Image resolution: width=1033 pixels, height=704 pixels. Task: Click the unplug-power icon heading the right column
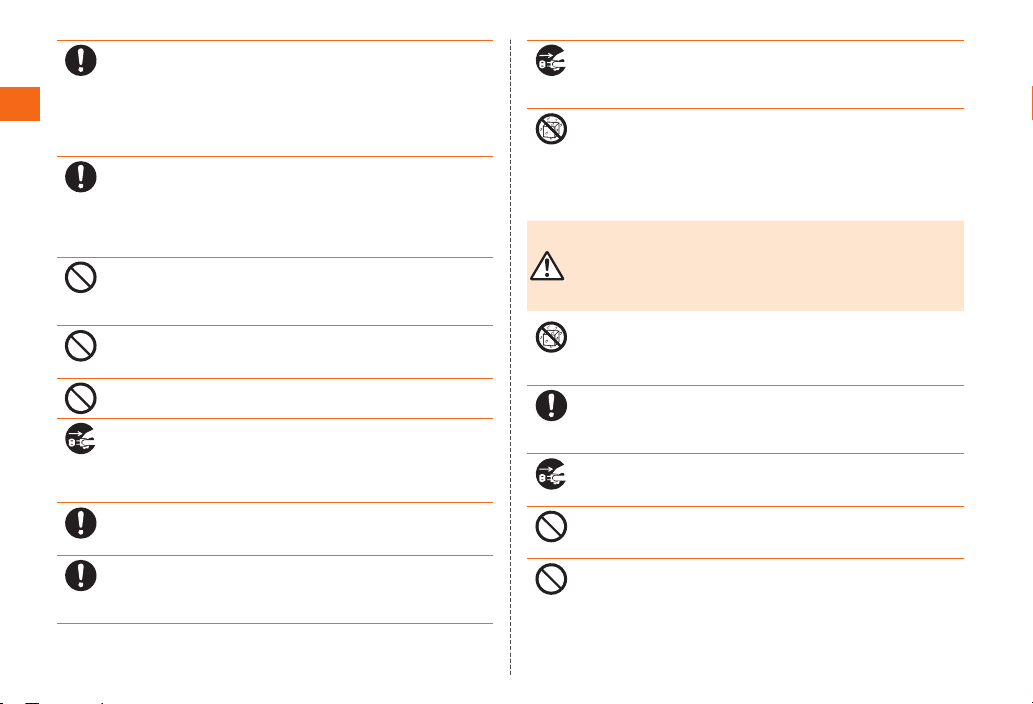(x=551, y=61)
